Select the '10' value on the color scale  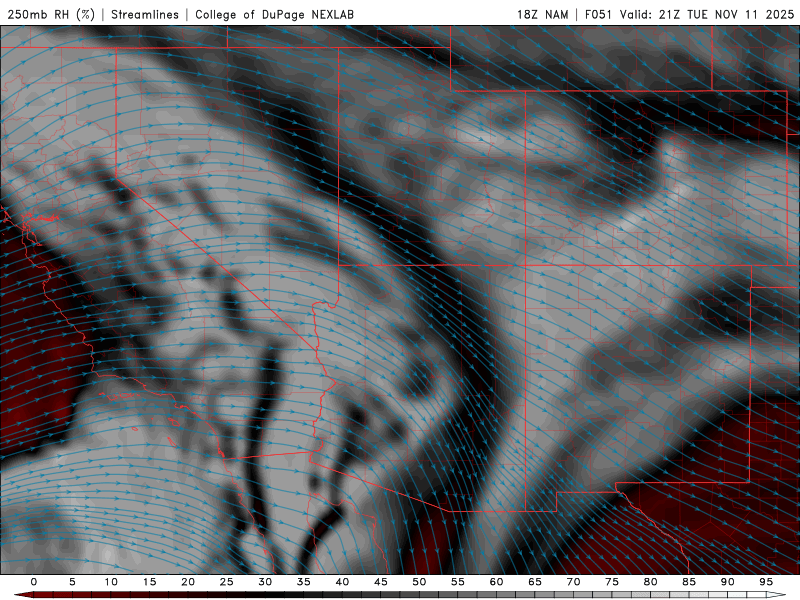[111, 582]
